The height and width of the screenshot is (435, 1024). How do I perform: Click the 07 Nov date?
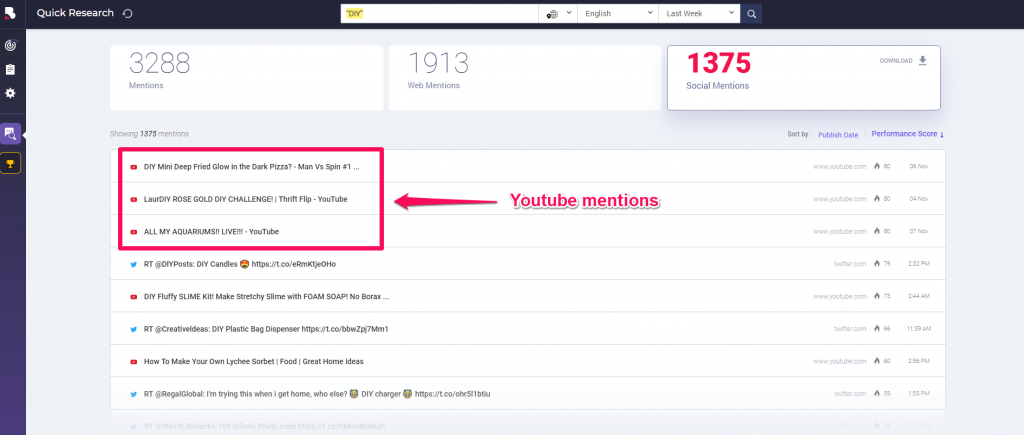[x=918, y=232]
